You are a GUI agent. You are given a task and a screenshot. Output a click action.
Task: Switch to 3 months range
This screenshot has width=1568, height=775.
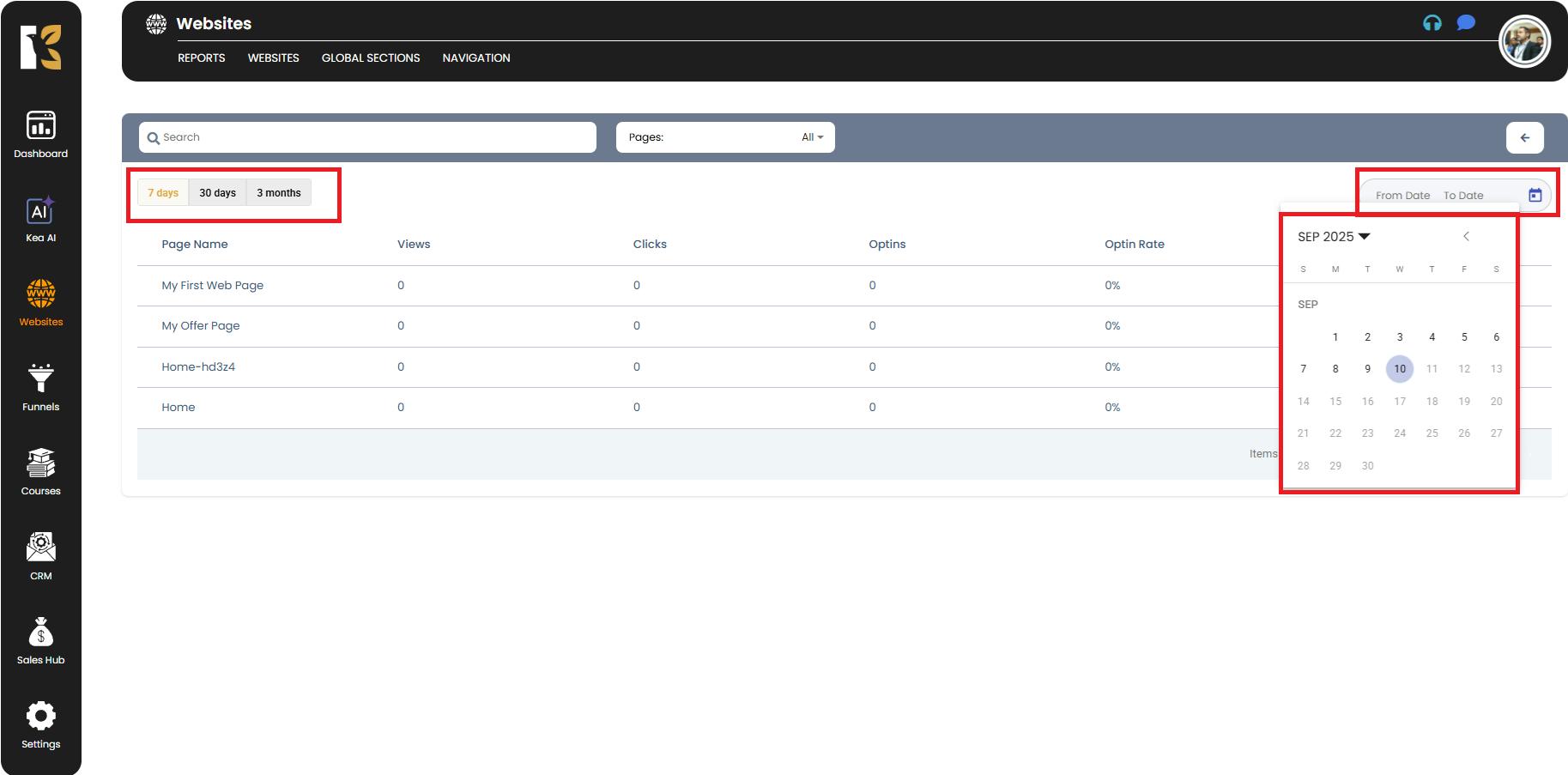[x=279, y=193]
